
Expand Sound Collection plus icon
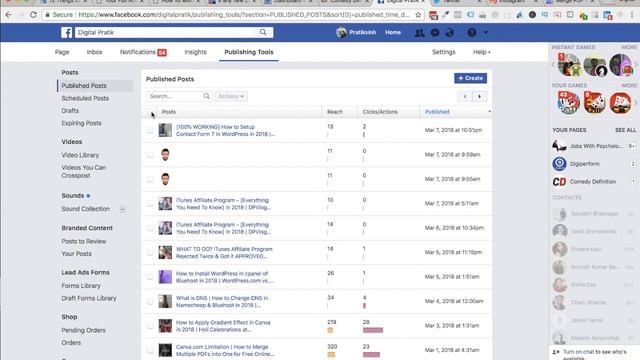click(122, 209)
